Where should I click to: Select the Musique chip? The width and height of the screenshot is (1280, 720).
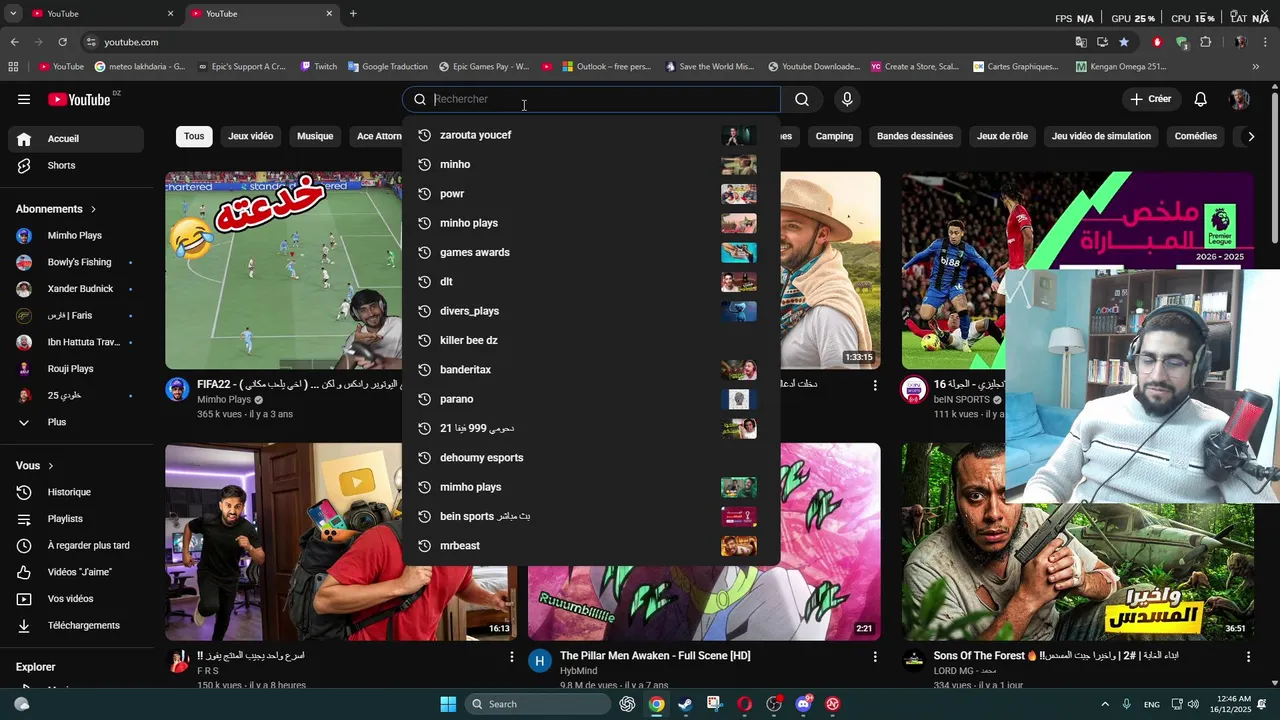tap(315, 136)
